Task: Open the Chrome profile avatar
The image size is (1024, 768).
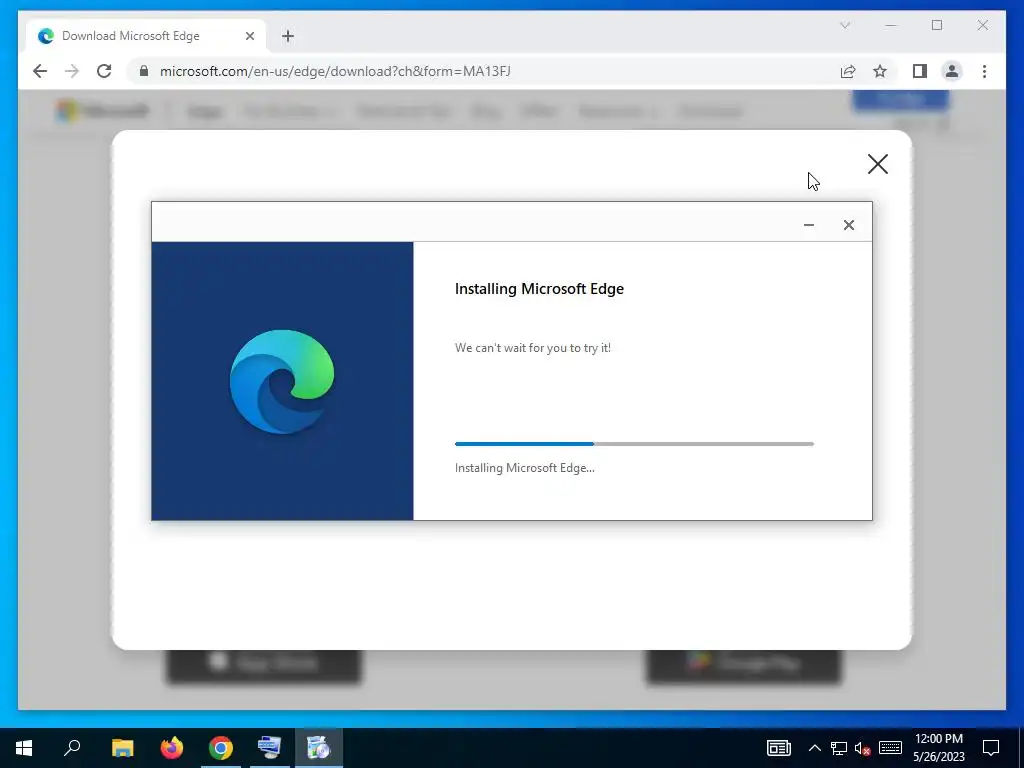Action: [x=952, y=71]
